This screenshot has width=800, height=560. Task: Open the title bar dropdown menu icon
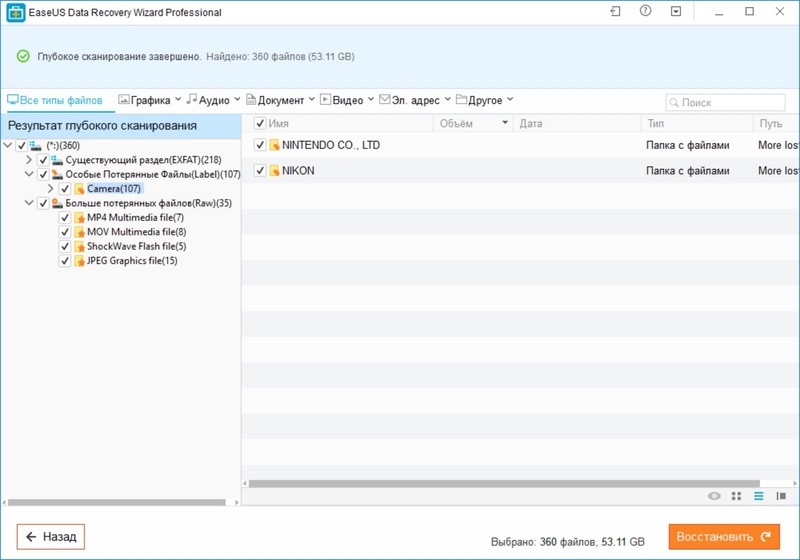[676, 12]
